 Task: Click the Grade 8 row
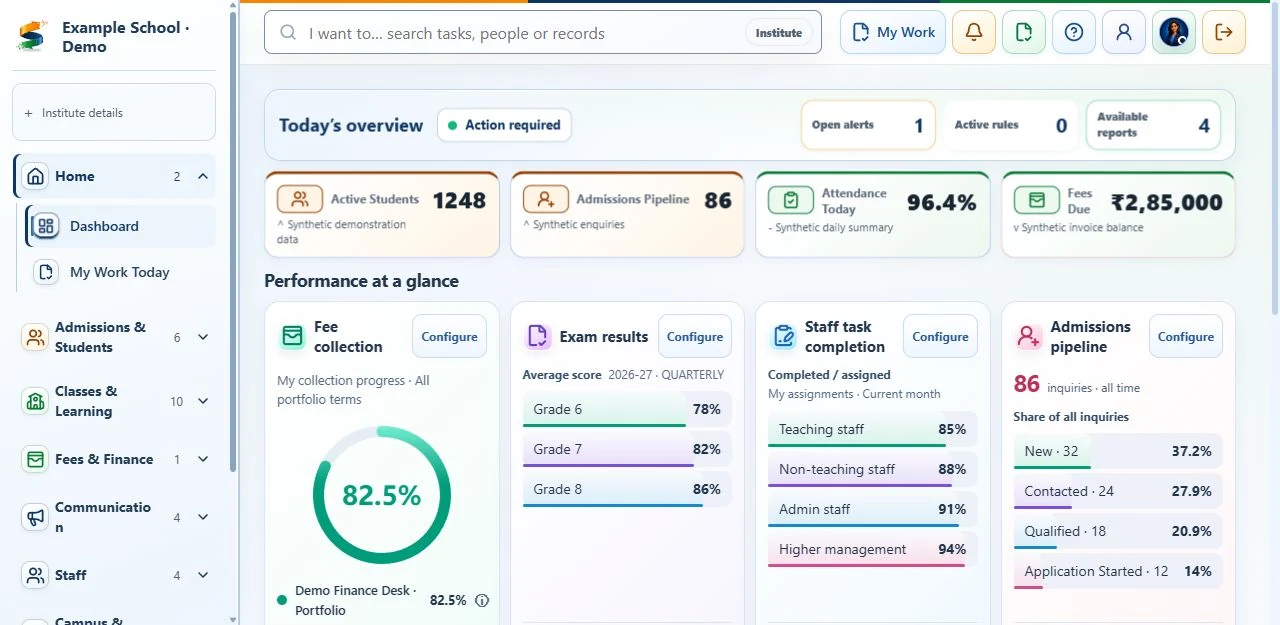627,489
